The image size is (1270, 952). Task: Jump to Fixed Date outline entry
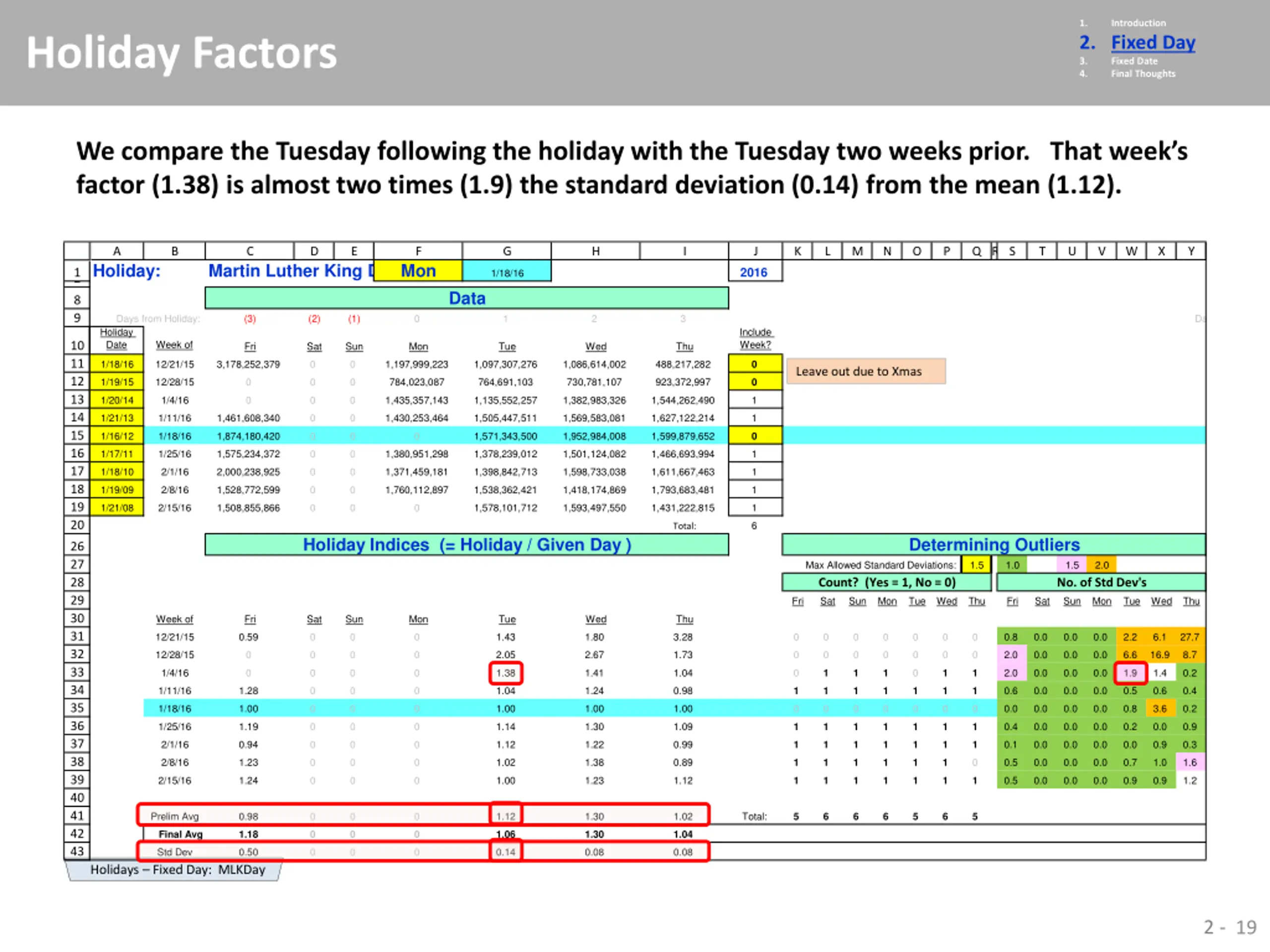(x=1134, y=61)
